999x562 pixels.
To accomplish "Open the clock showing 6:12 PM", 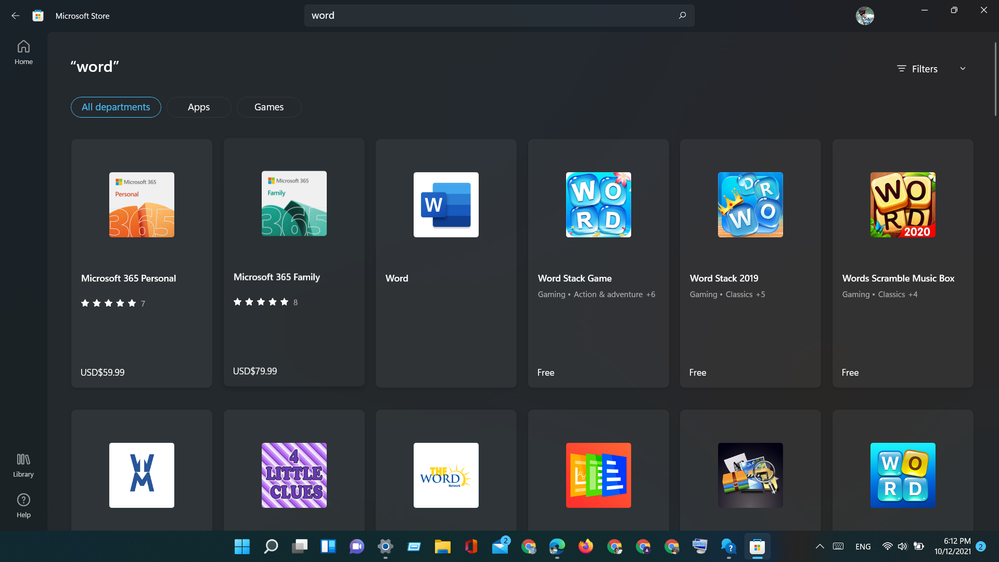I will [952, 547].
